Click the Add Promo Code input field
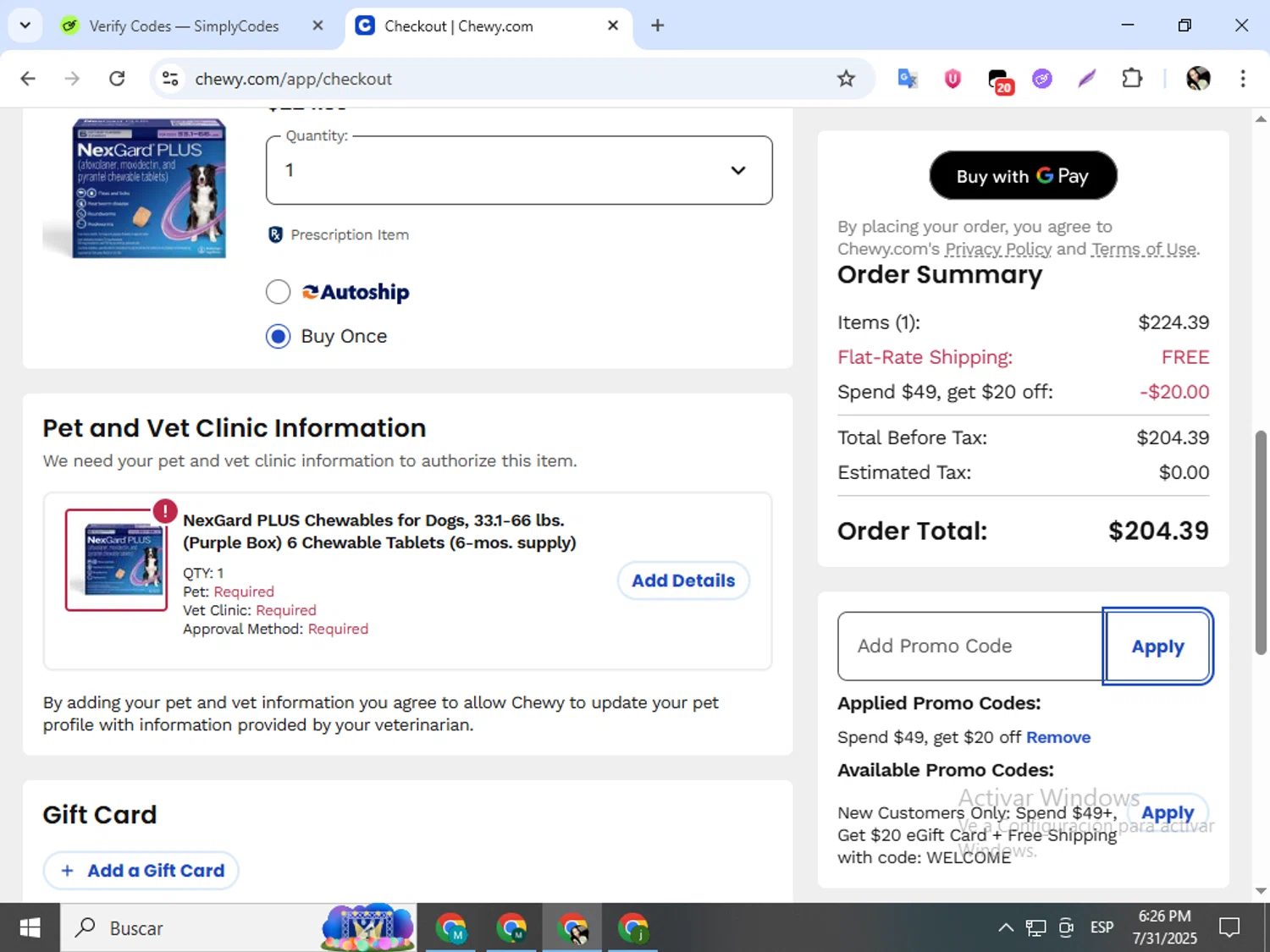Screen dimensions: 1270x952 tap(970, 646)
